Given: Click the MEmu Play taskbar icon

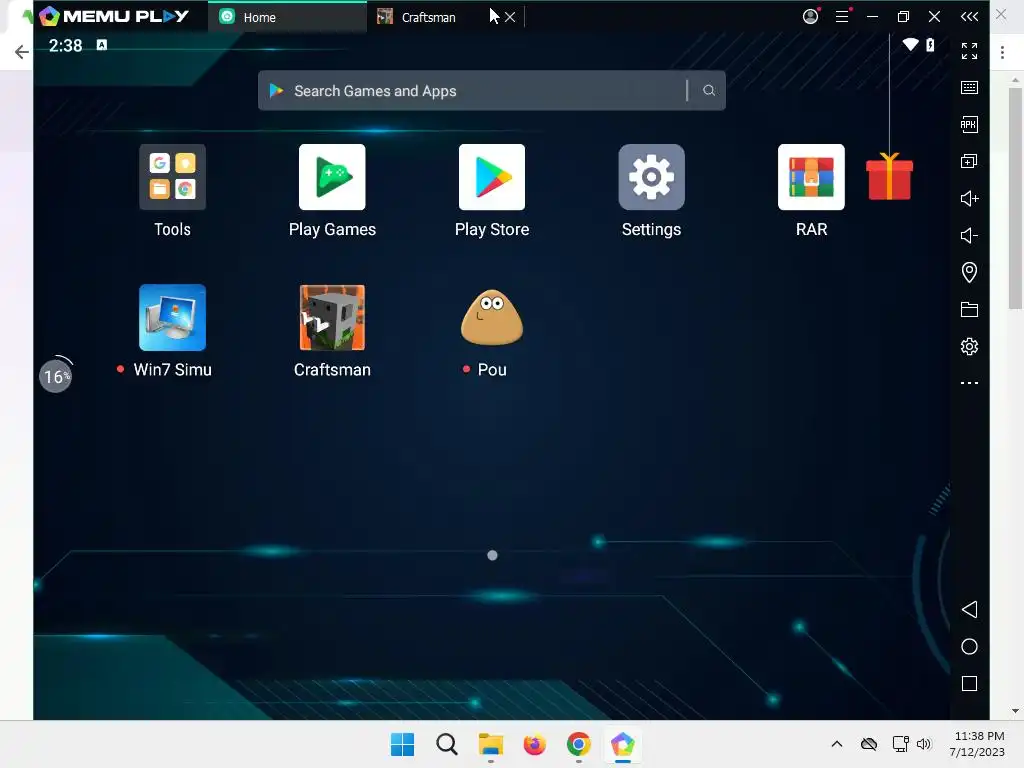Looking at the screenshot, I should [622, 744].
